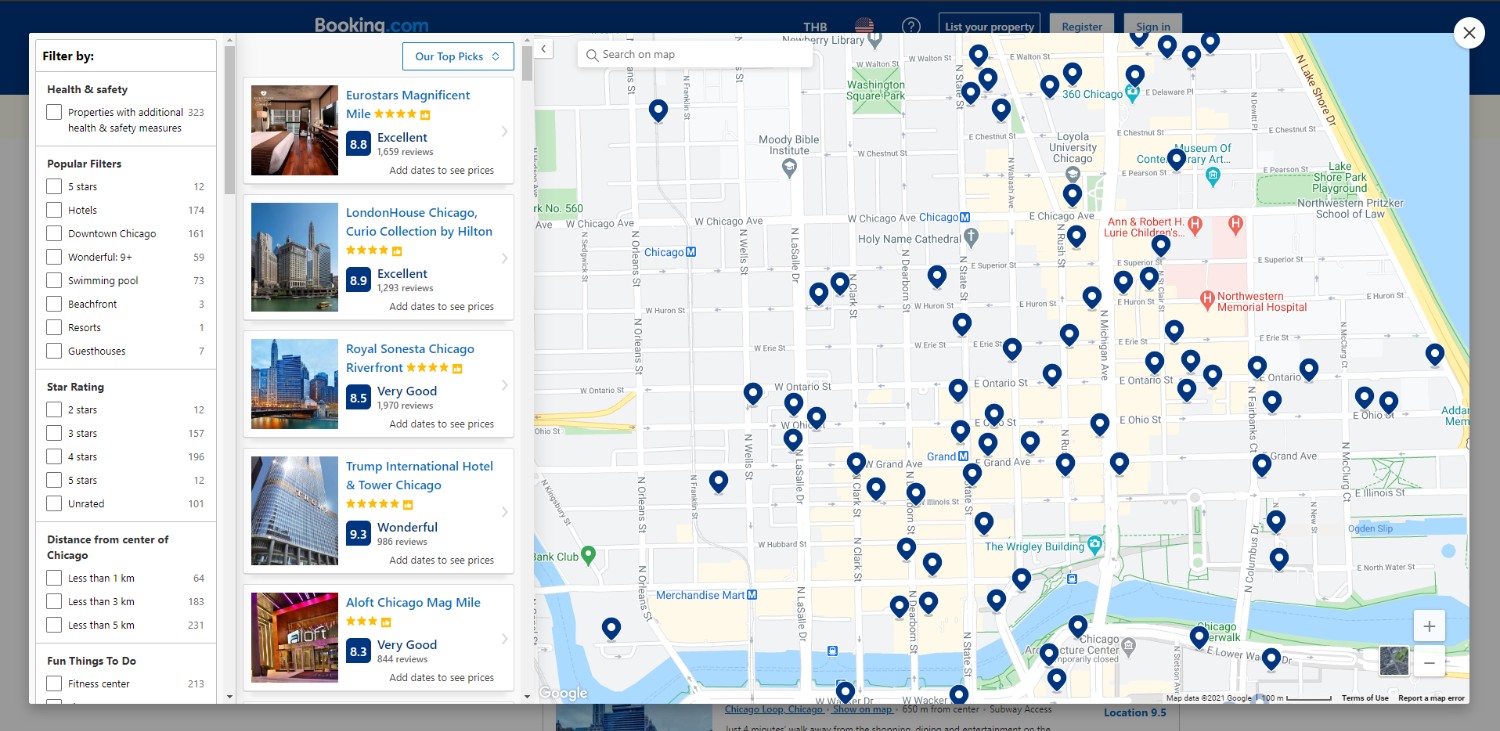Tick the Swimming pool filter
1500x731 pixels.
pos(54,280)
